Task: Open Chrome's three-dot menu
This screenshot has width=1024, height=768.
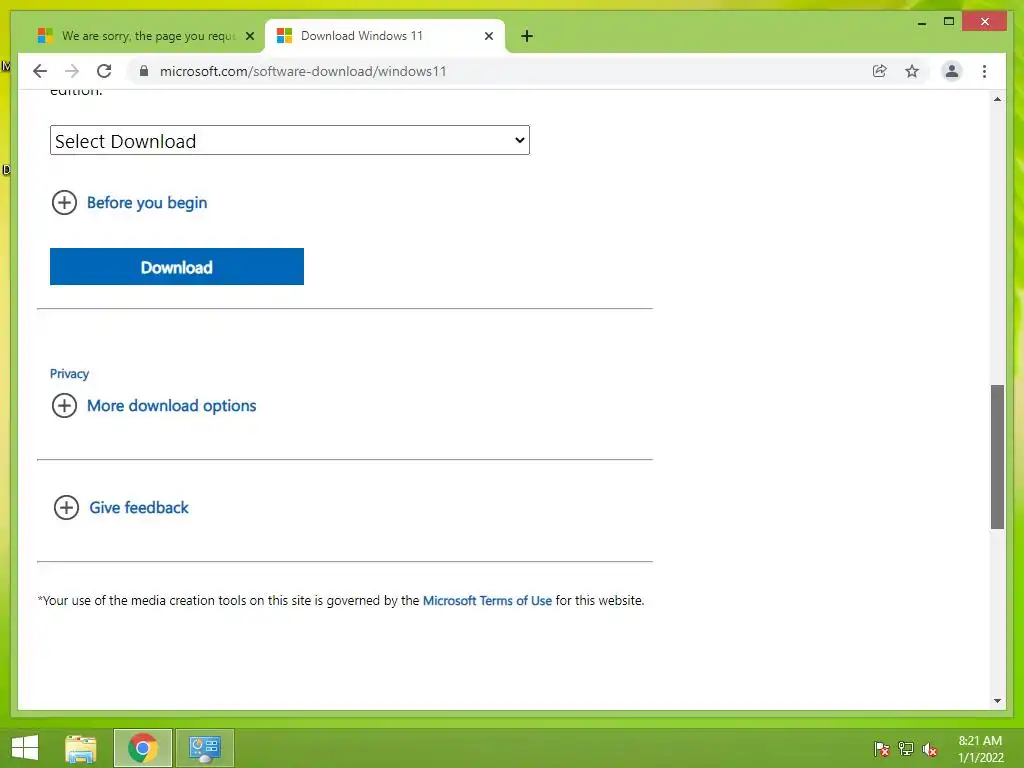Action: 984,71
